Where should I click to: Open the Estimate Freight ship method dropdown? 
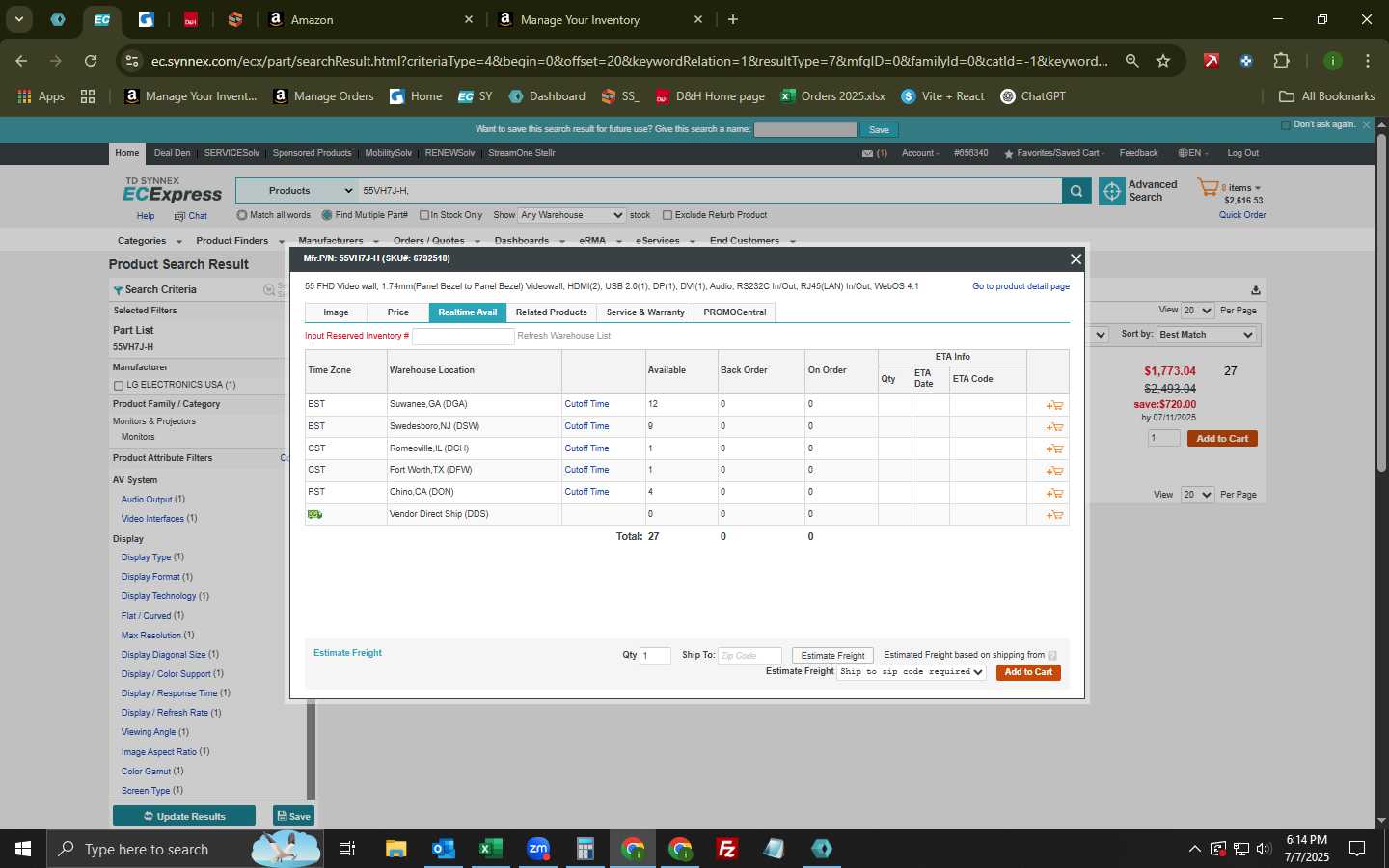[912, 672]
